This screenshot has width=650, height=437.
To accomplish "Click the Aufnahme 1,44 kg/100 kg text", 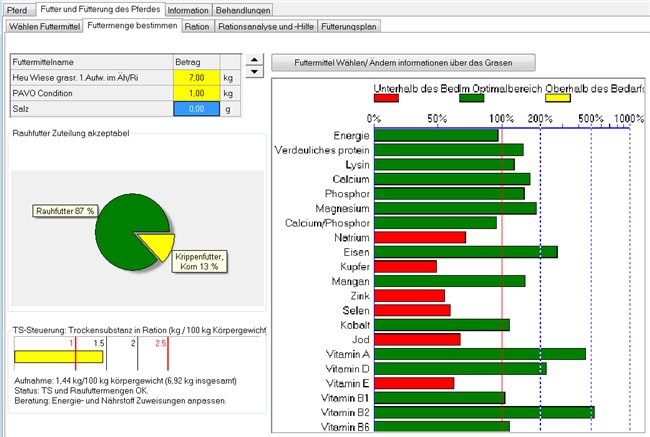I will point(126,381).
